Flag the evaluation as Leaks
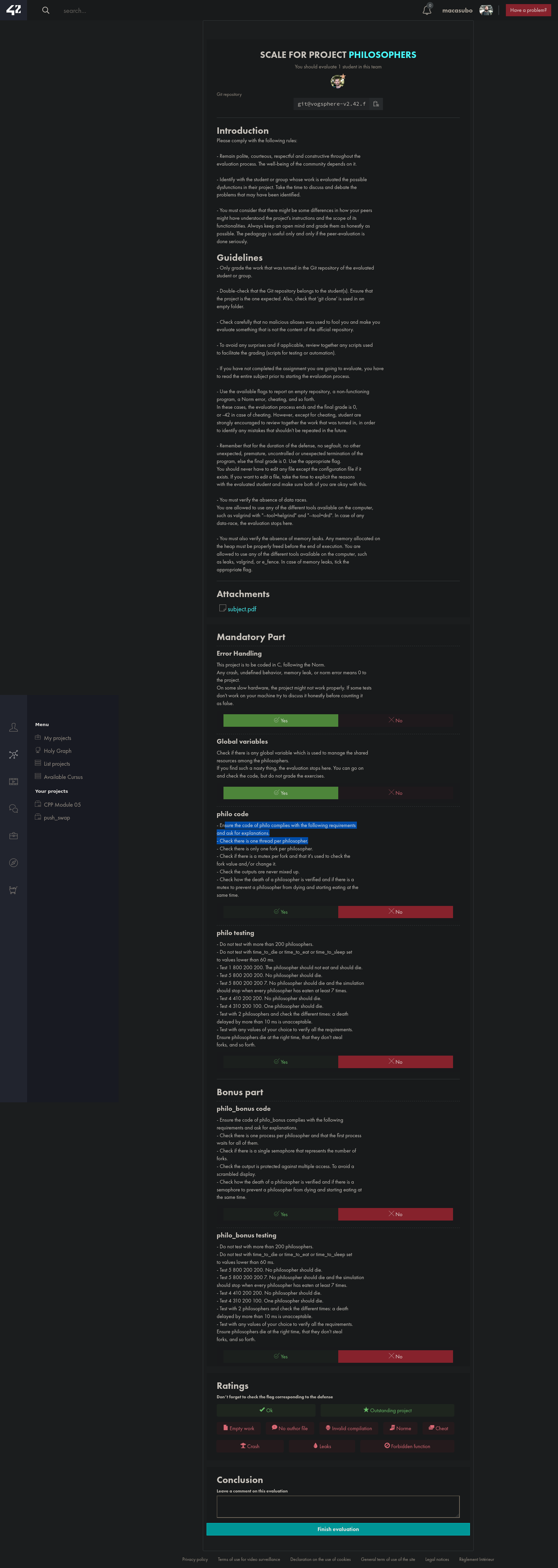Image resolution: width=558 pixels, height=1568 pixels. click(x=322, y=1446)
